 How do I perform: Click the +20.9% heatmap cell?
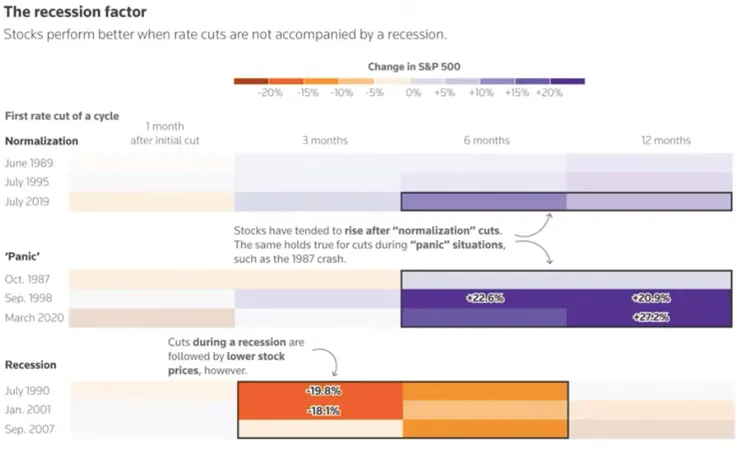point(650,298)
